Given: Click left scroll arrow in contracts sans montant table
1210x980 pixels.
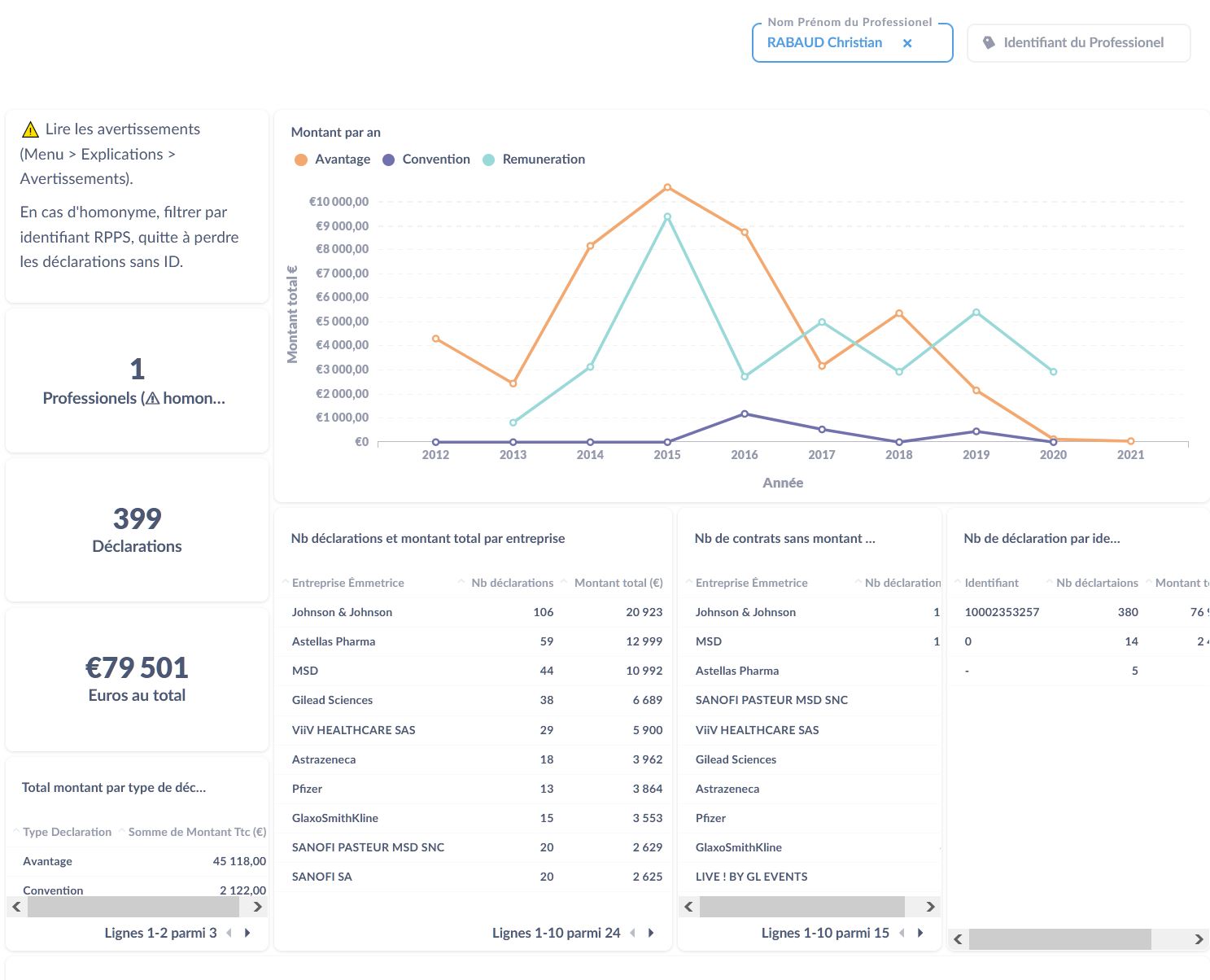Looking at the screenshot, I should click(689, 907).
